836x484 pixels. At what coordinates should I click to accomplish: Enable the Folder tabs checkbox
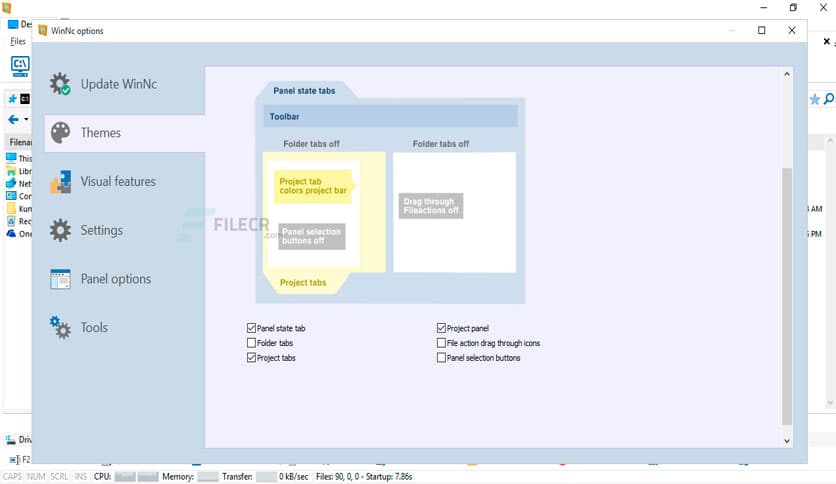click(251, 343)
